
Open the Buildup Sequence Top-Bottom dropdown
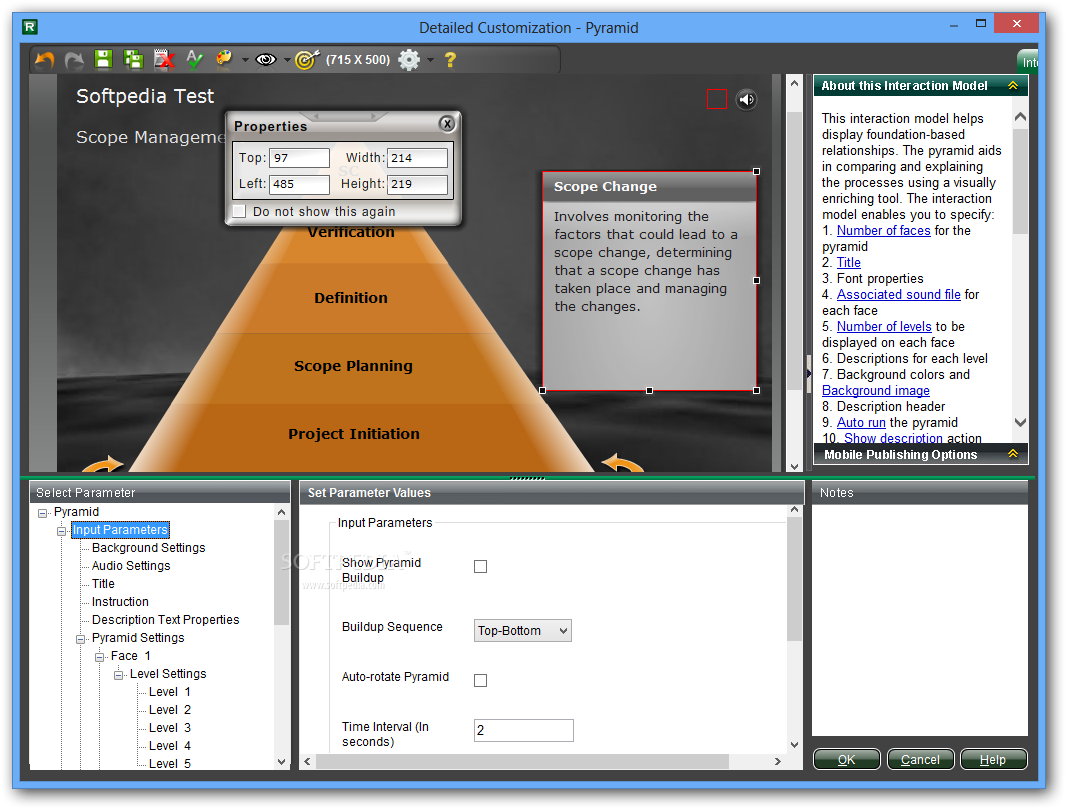click(x=523, y=631)
